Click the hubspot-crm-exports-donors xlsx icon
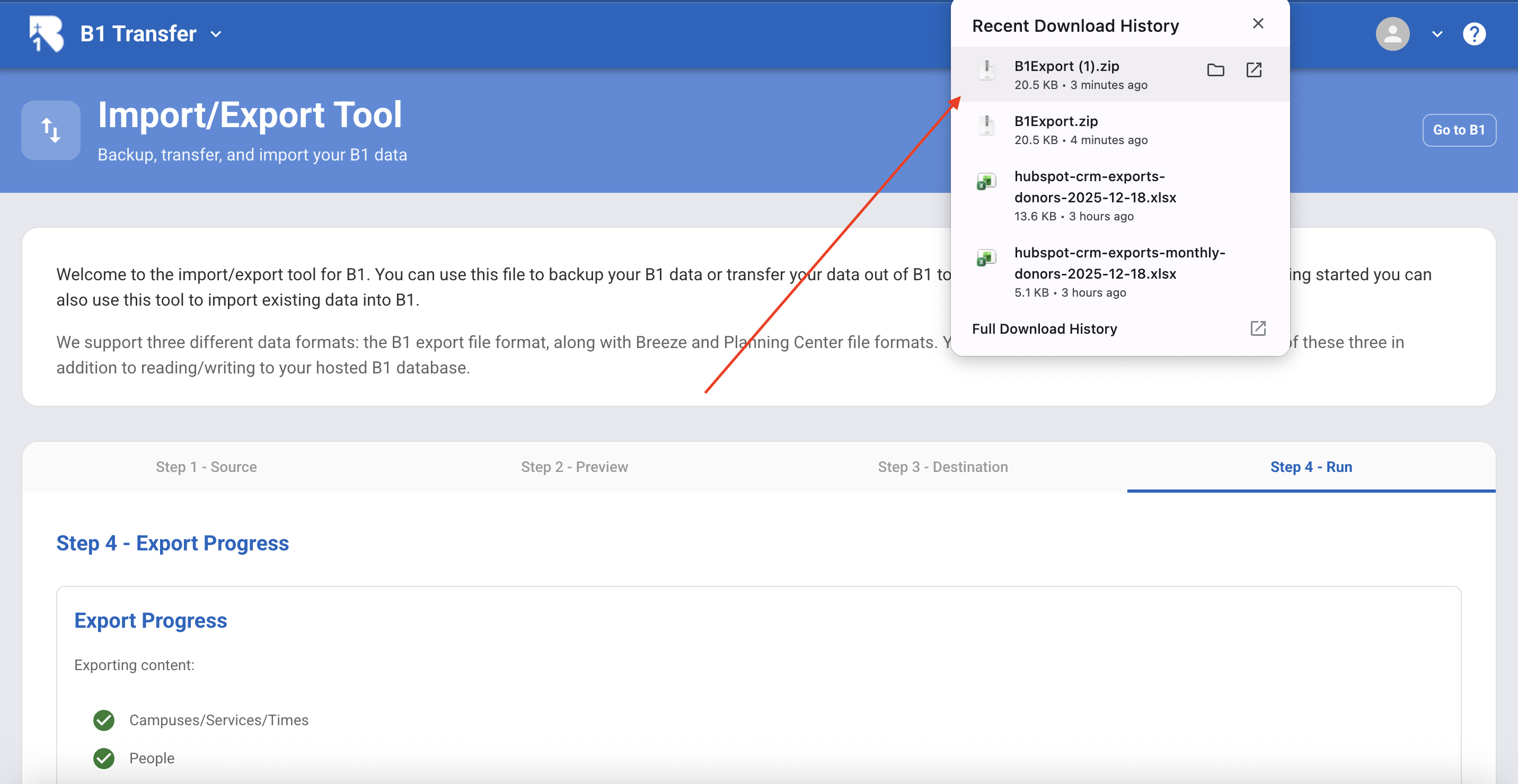The height and width of the screenshot is (784, 1518). (x=986, y=181)
